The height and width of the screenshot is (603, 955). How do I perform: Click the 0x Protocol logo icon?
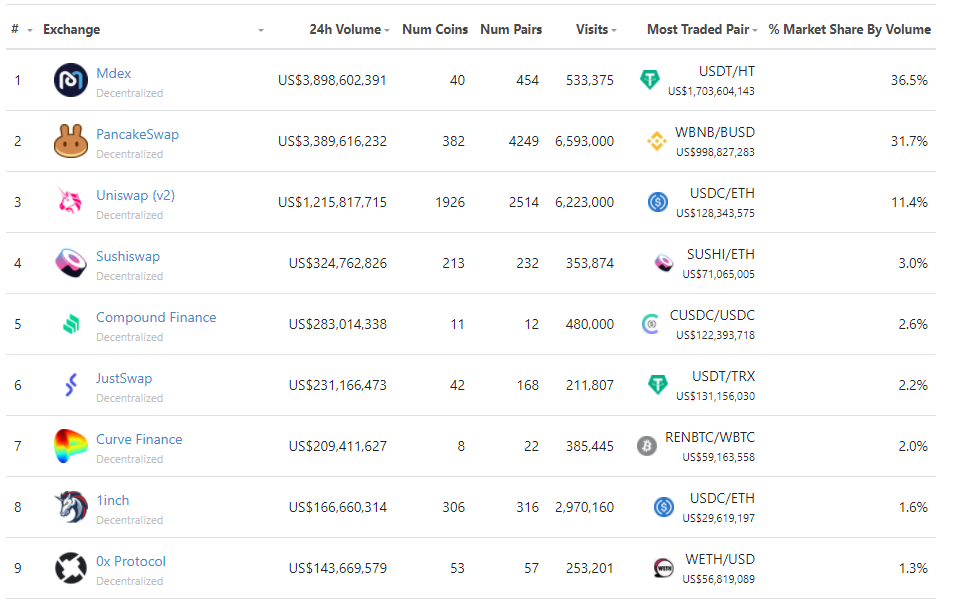tap(71, 568)
